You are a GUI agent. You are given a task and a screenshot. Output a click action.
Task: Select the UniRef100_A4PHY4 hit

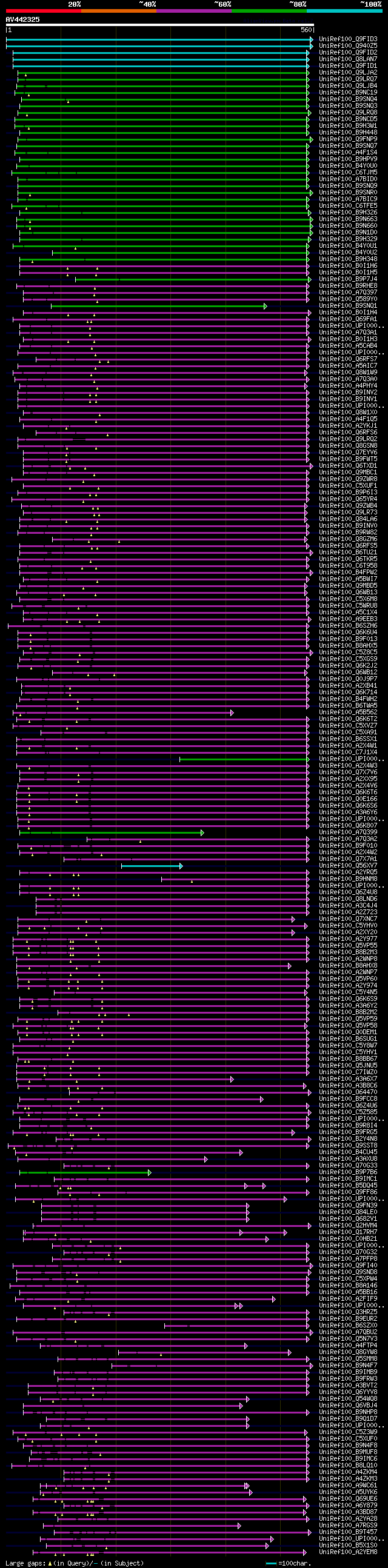click(x=348, y=386)
